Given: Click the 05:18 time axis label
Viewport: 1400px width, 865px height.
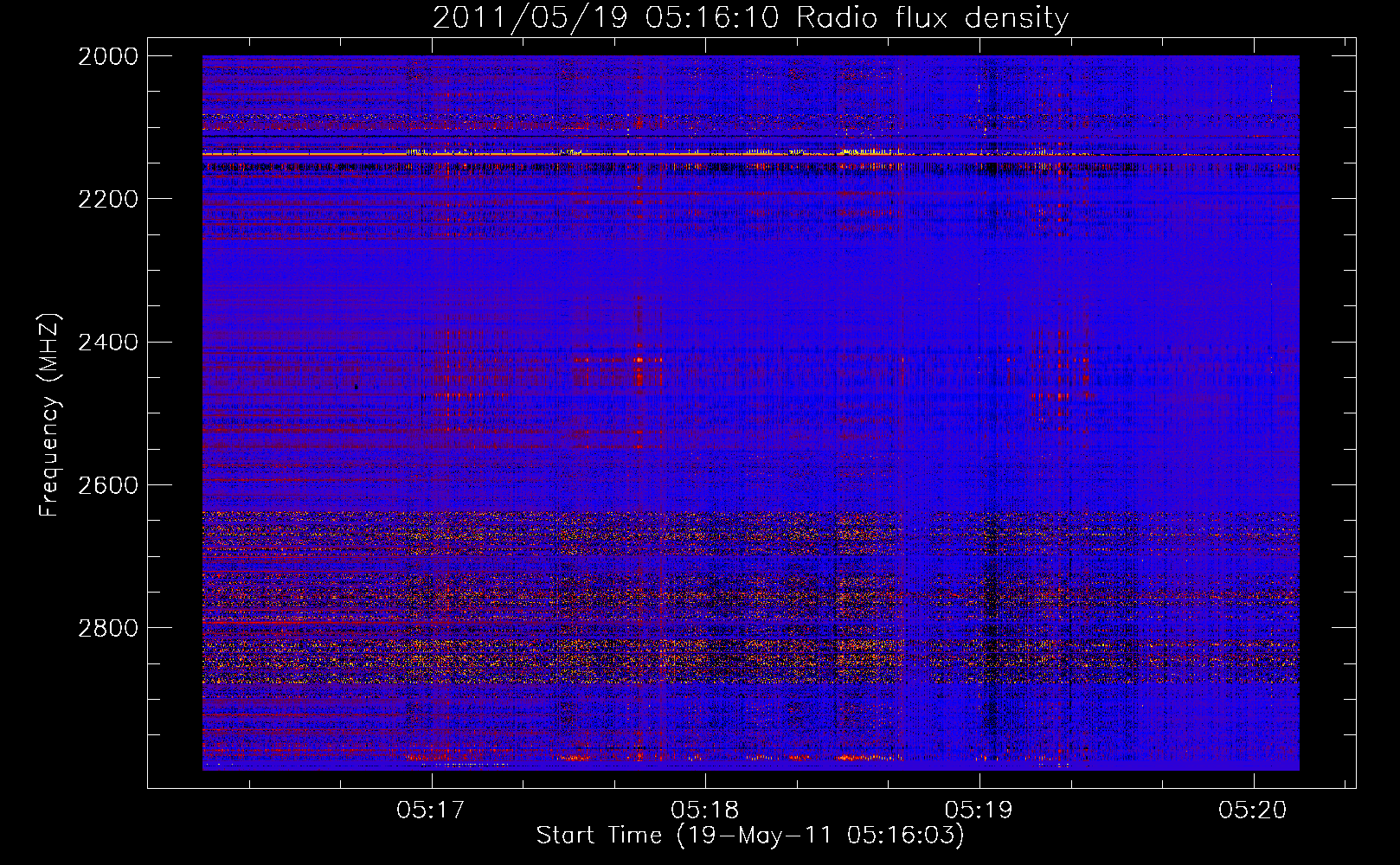Looking at the screenshot, I should pos(705,811).
